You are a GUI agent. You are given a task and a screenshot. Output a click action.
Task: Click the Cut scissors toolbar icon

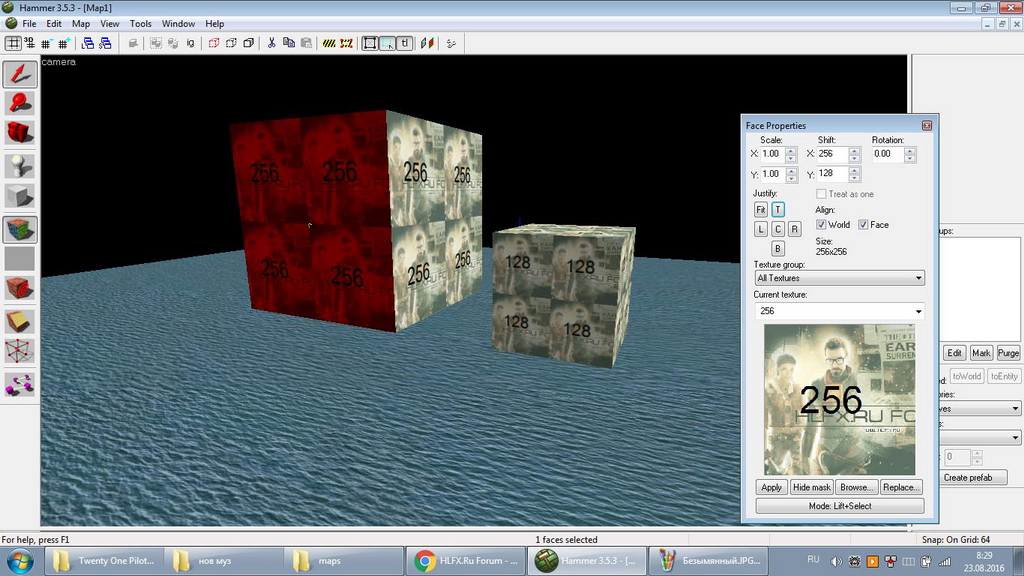(271, 43)
